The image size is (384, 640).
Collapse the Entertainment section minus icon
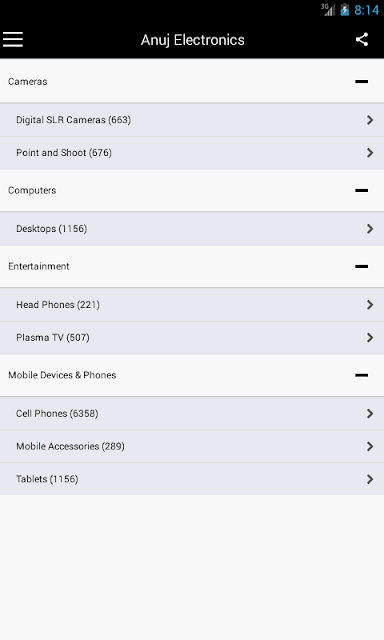pos(362,267)
